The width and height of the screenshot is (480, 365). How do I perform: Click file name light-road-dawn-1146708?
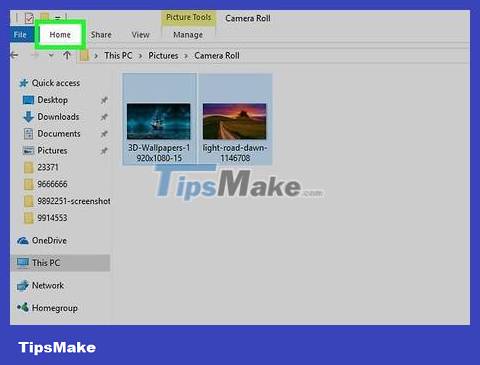click(235, 153)
